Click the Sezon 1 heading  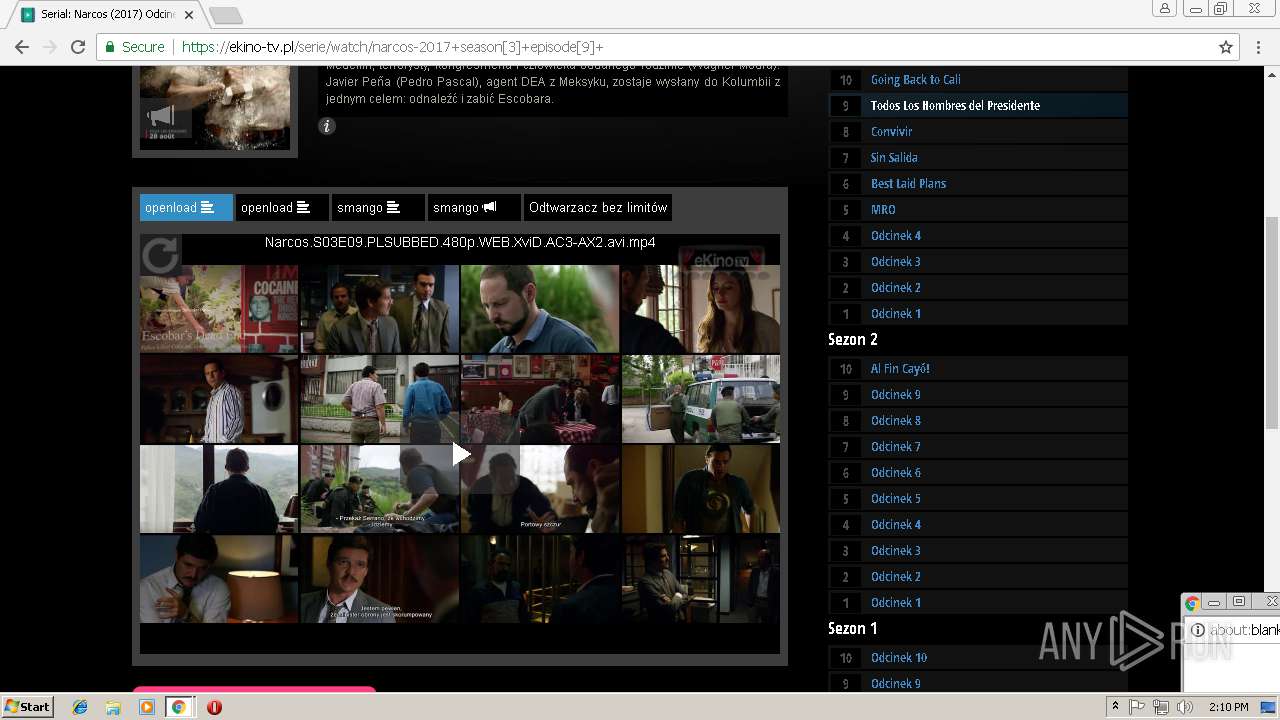(x=853, y=629)
